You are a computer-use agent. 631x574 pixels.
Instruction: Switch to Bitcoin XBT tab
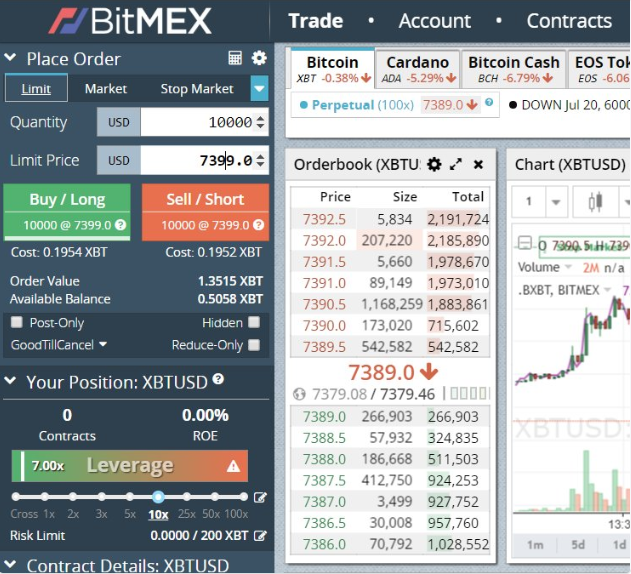[333, 69]
